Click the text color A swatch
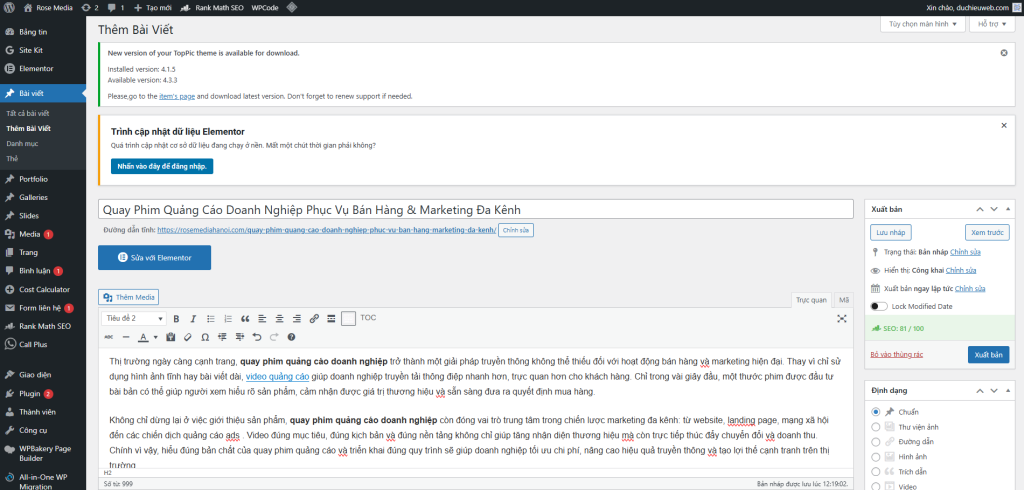 click(142, 337)
